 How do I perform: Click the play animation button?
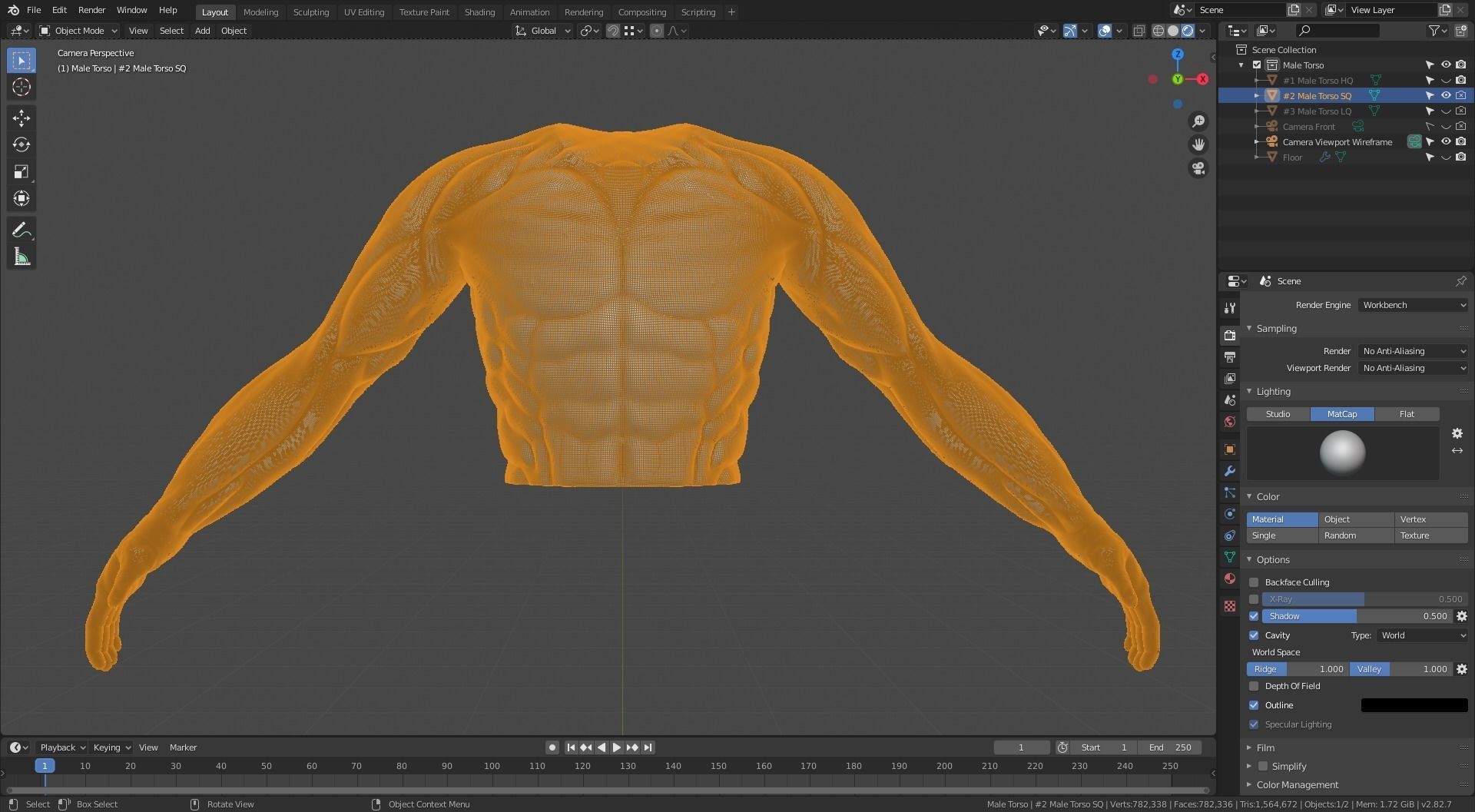(617, 747)
